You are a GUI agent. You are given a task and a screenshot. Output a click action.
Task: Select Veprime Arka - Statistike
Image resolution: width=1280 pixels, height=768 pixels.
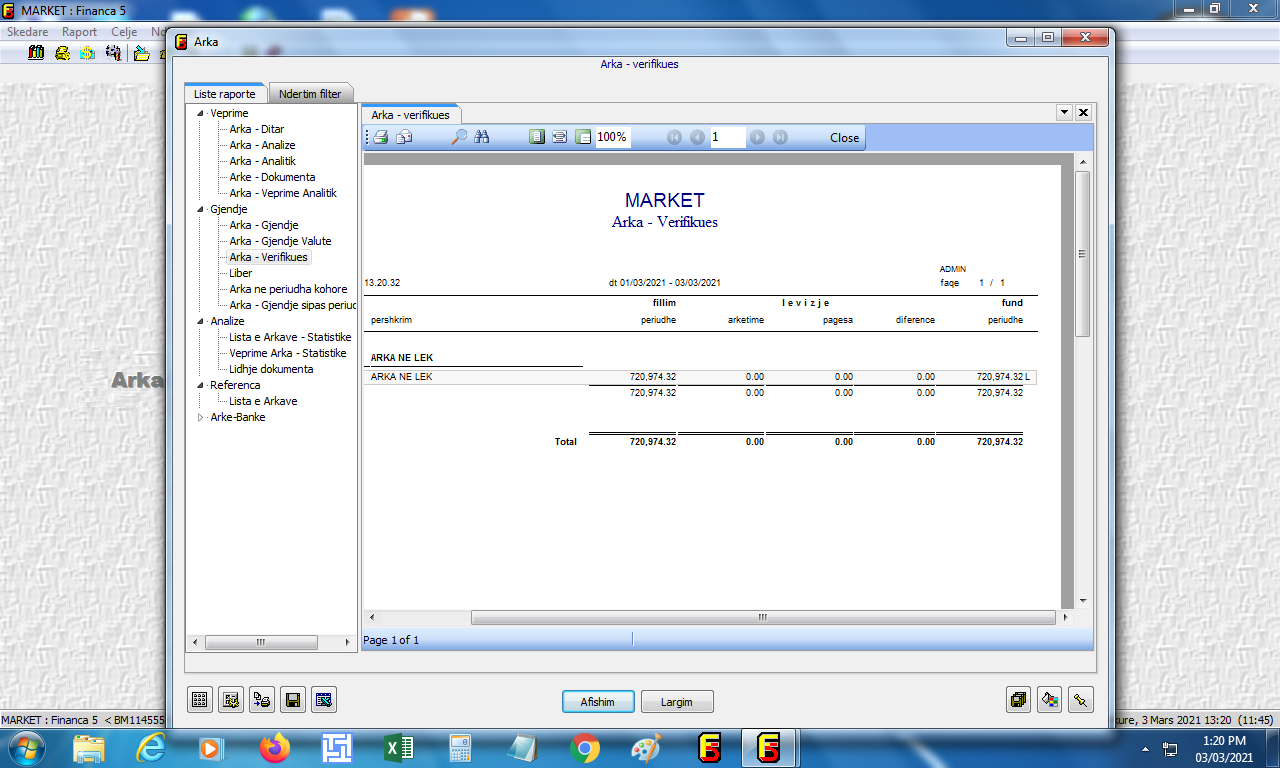288,353
